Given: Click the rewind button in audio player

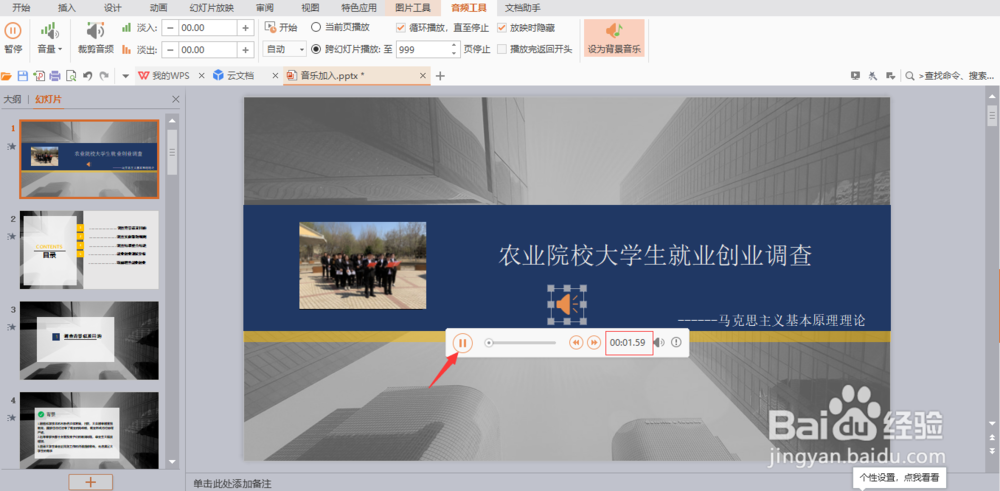Looking at the screenshot, I should 576,343.
